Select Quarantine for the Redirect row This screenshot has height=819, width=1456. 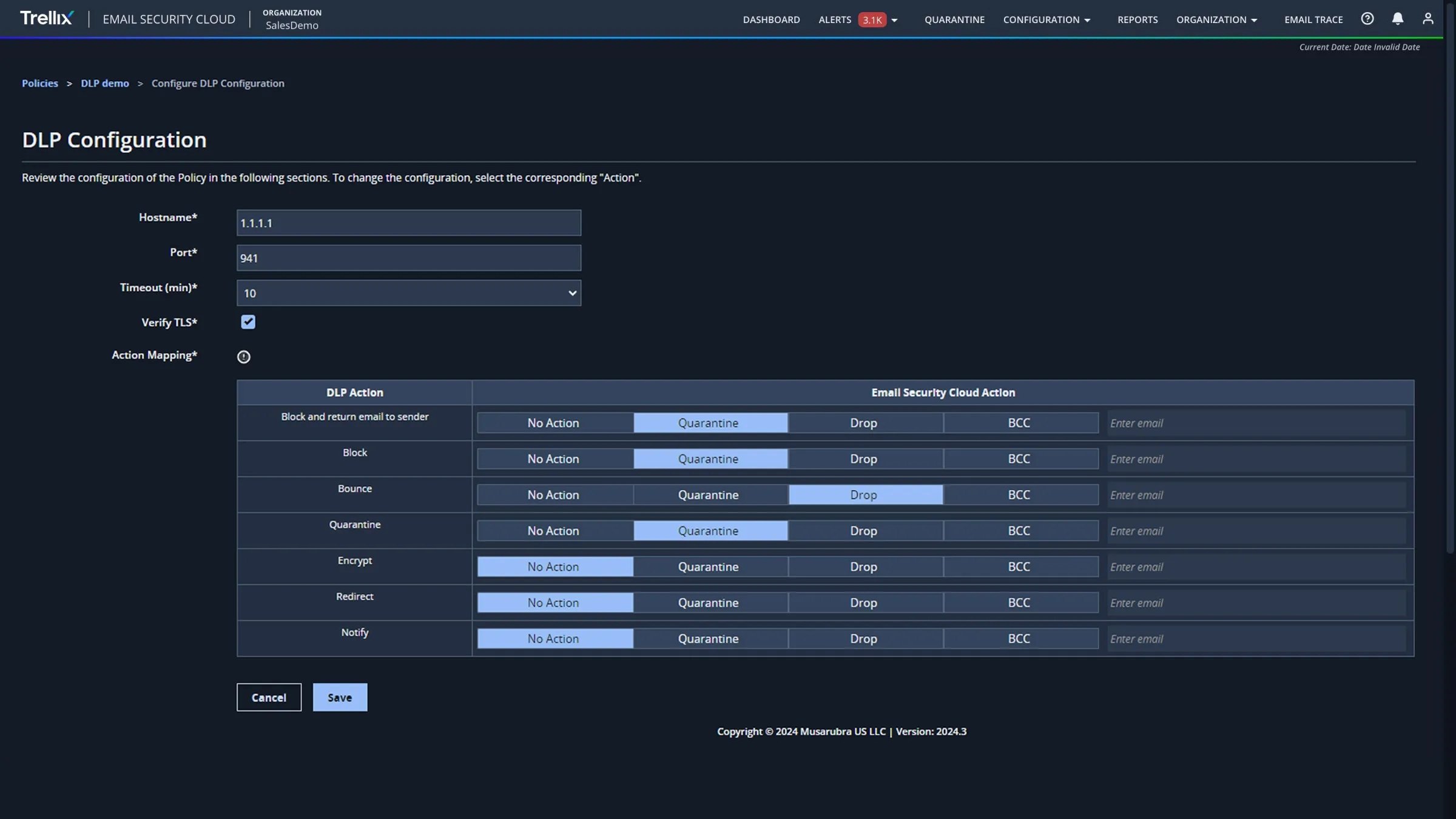pos(710,602)
